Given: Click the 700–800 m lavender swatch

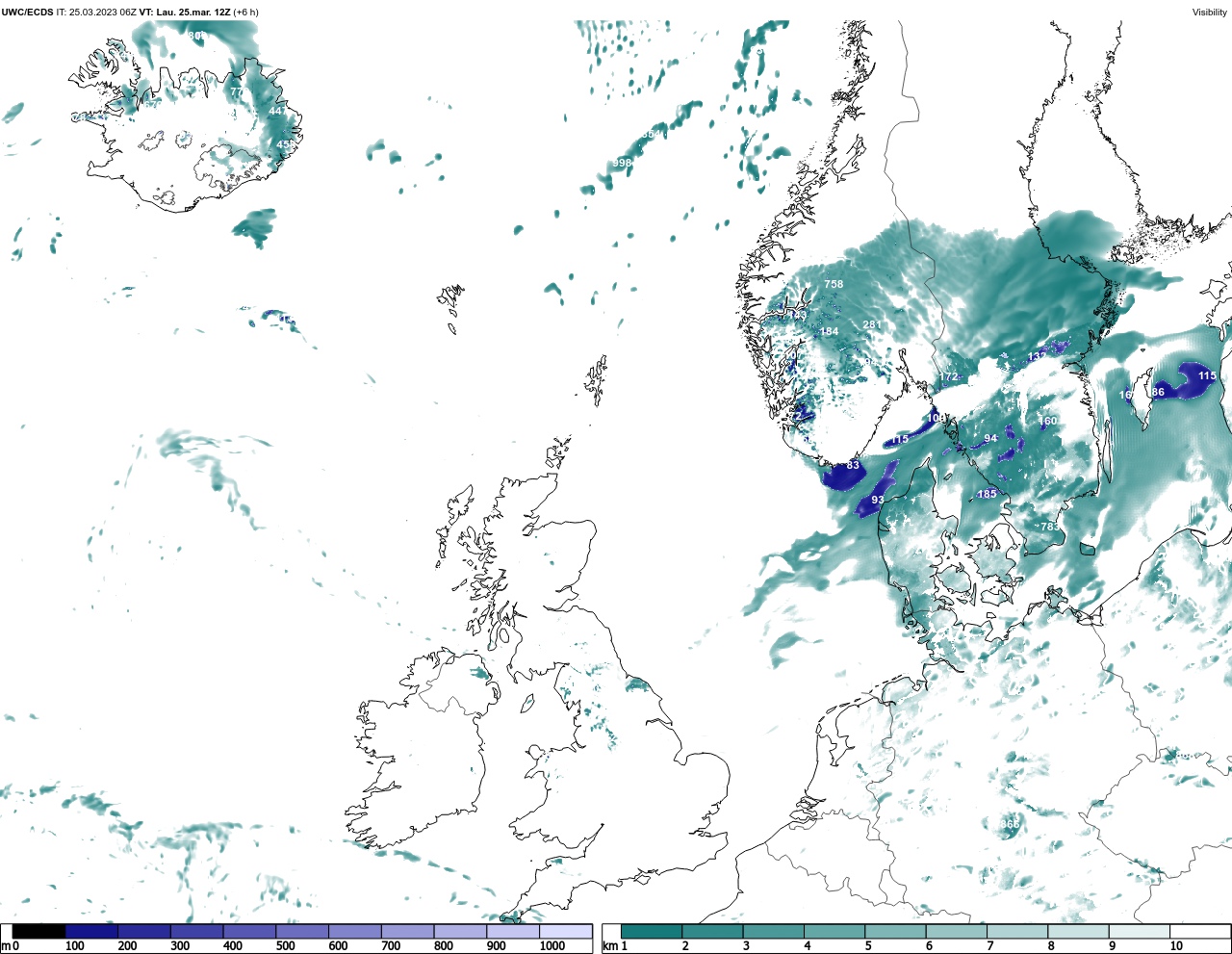Looking at the screenshot, I should pos(407,931).
